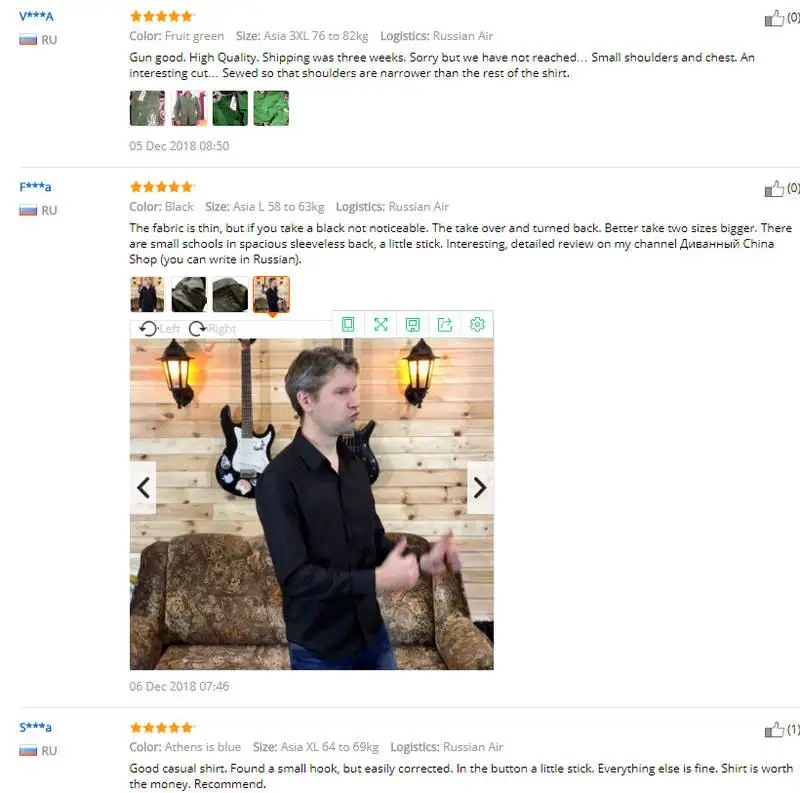Open the fourth bright green fabric thumbnail
Image resolution: width=800 pixels, height=793 pixels.
(x=271, y=108)
